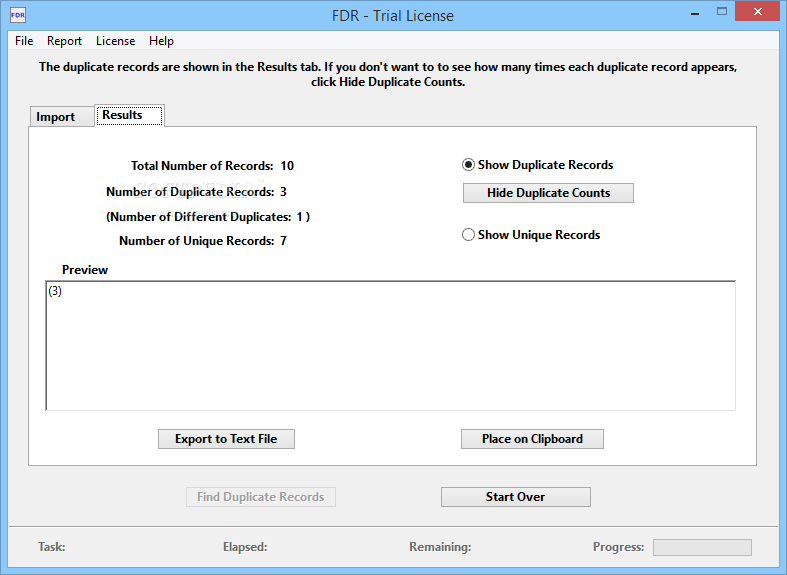This screenshot has height=575, width=787.
Task: Maximize the FDR window
Action: click(x=722, y=12)
